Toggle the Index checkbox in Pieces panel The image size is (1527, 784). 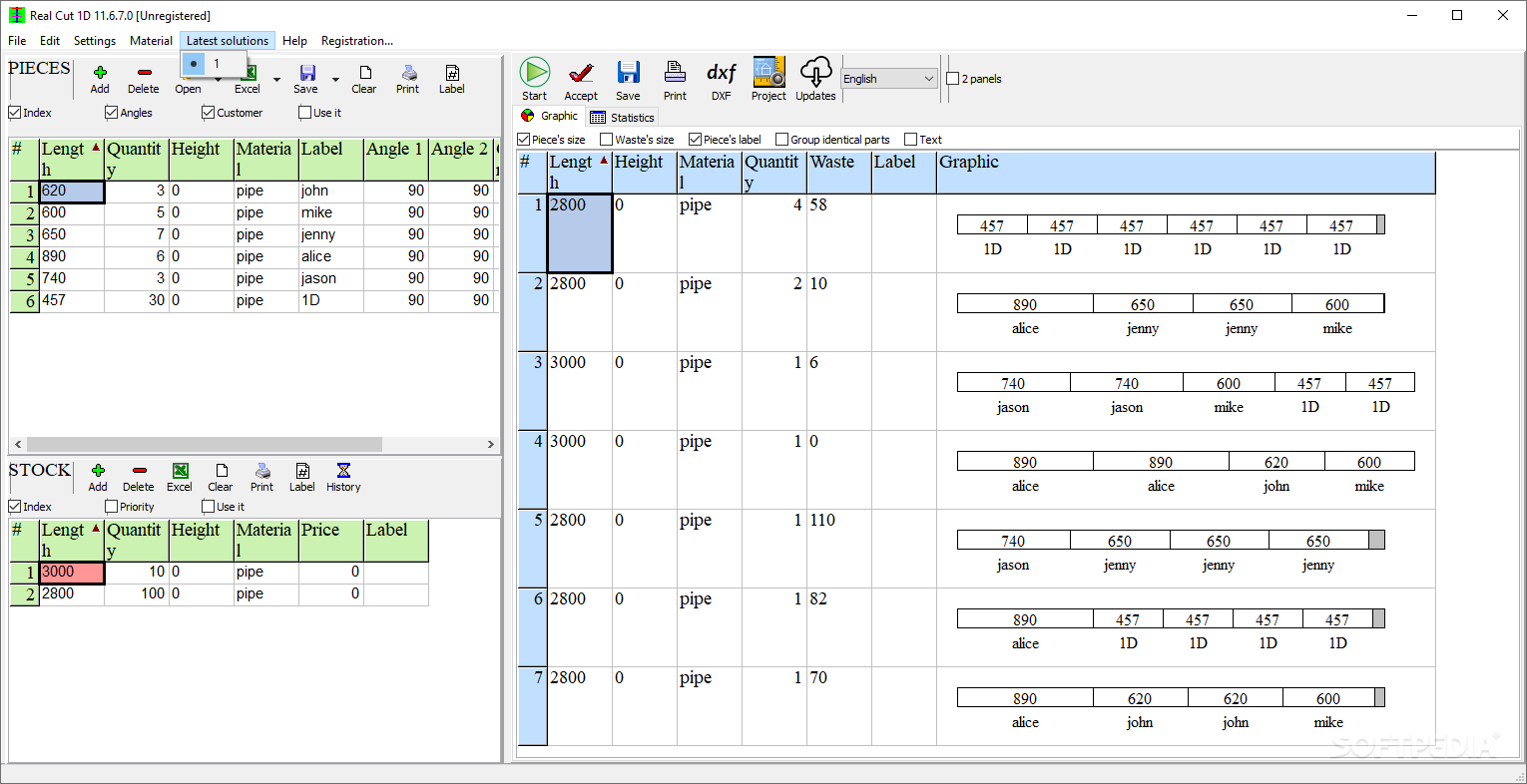click(x=15, y=113)
